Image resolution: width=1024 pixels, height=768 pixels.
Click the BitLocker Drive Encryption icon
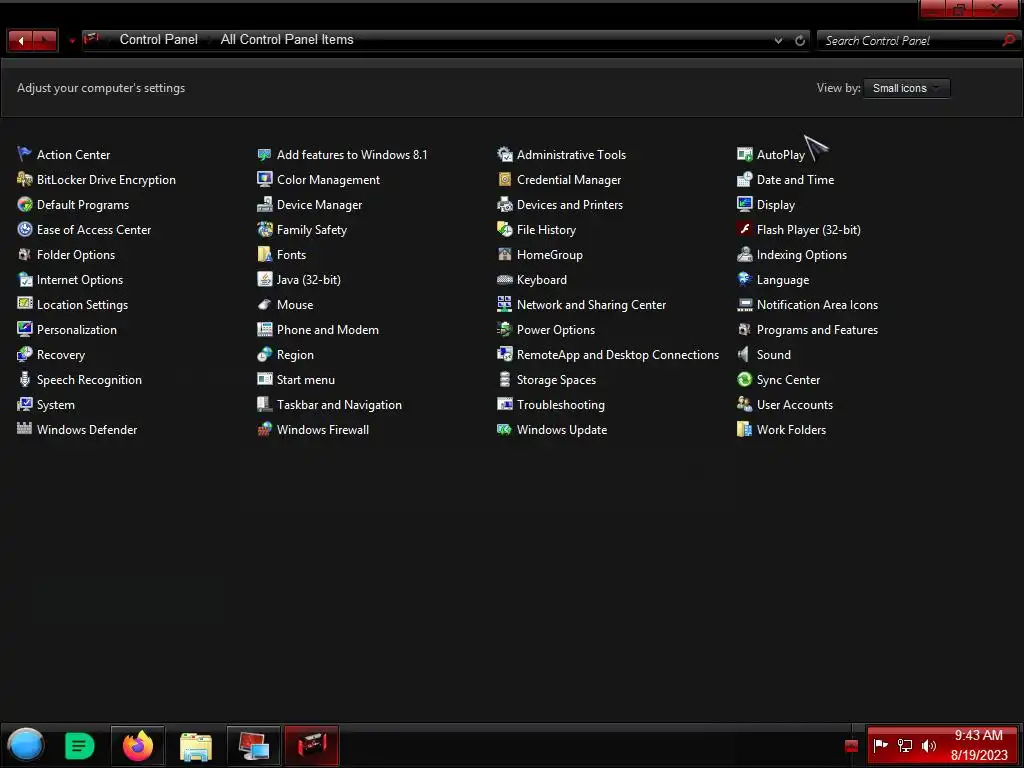point(24,179)
